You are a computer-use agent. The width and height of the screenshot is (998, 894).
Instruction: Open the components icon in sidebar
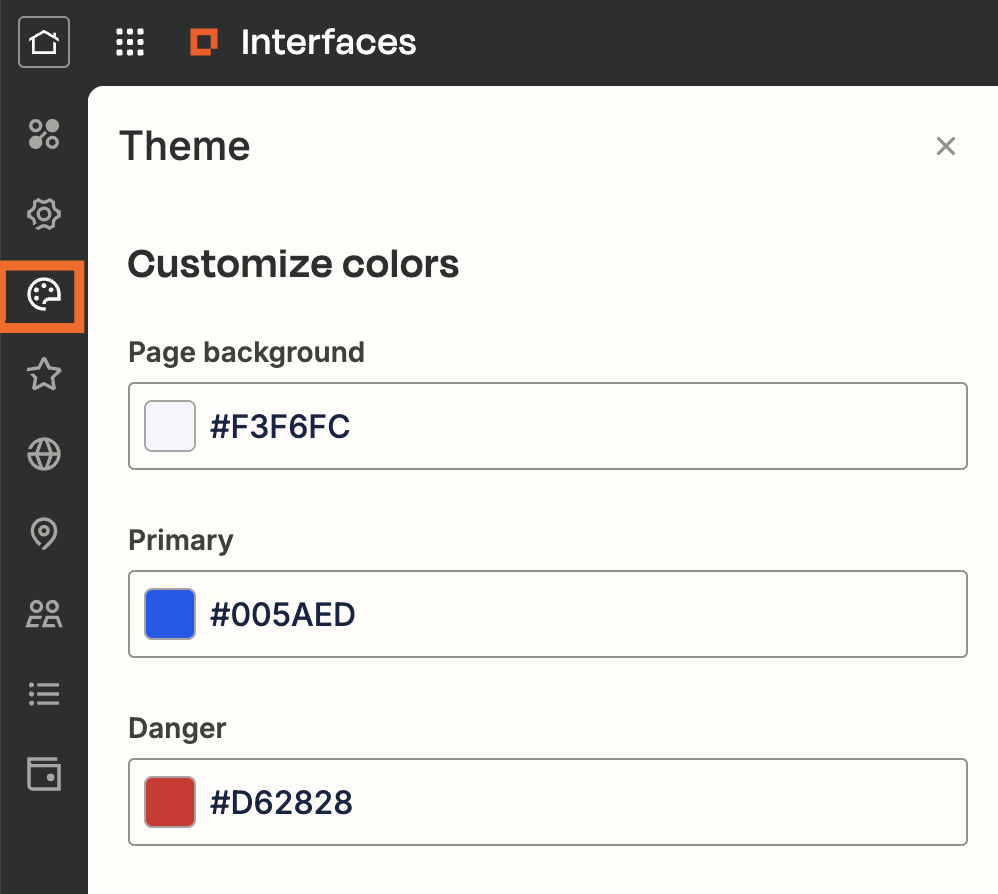pos(43,134)
